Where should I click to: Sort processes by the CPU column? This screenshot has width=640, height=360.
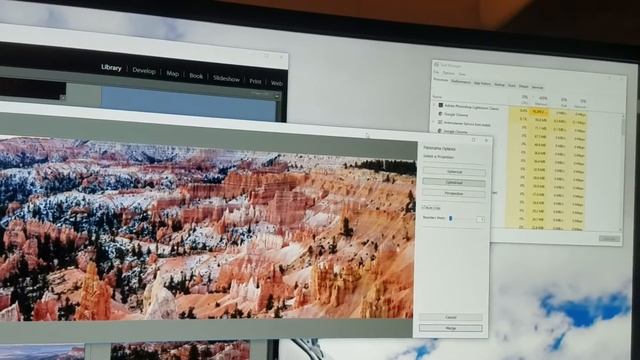pos(524,101)
